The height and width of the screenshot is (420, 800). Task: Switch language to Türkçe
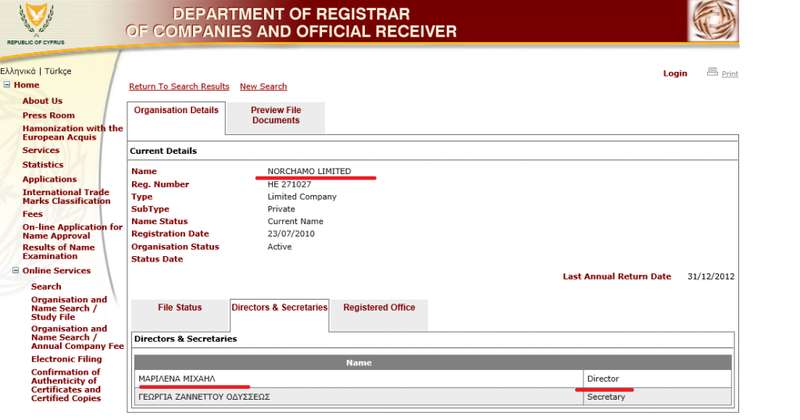pyautogui.click(x=58, y=71)
